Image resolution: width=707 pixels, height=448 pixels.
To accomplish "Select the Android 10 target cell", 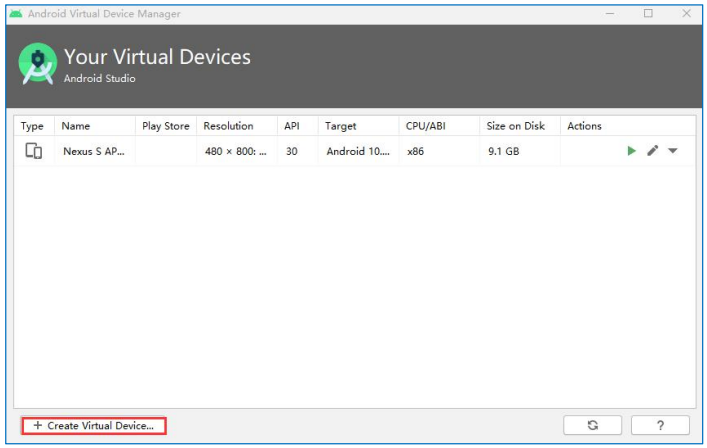I will click(358, 151).
